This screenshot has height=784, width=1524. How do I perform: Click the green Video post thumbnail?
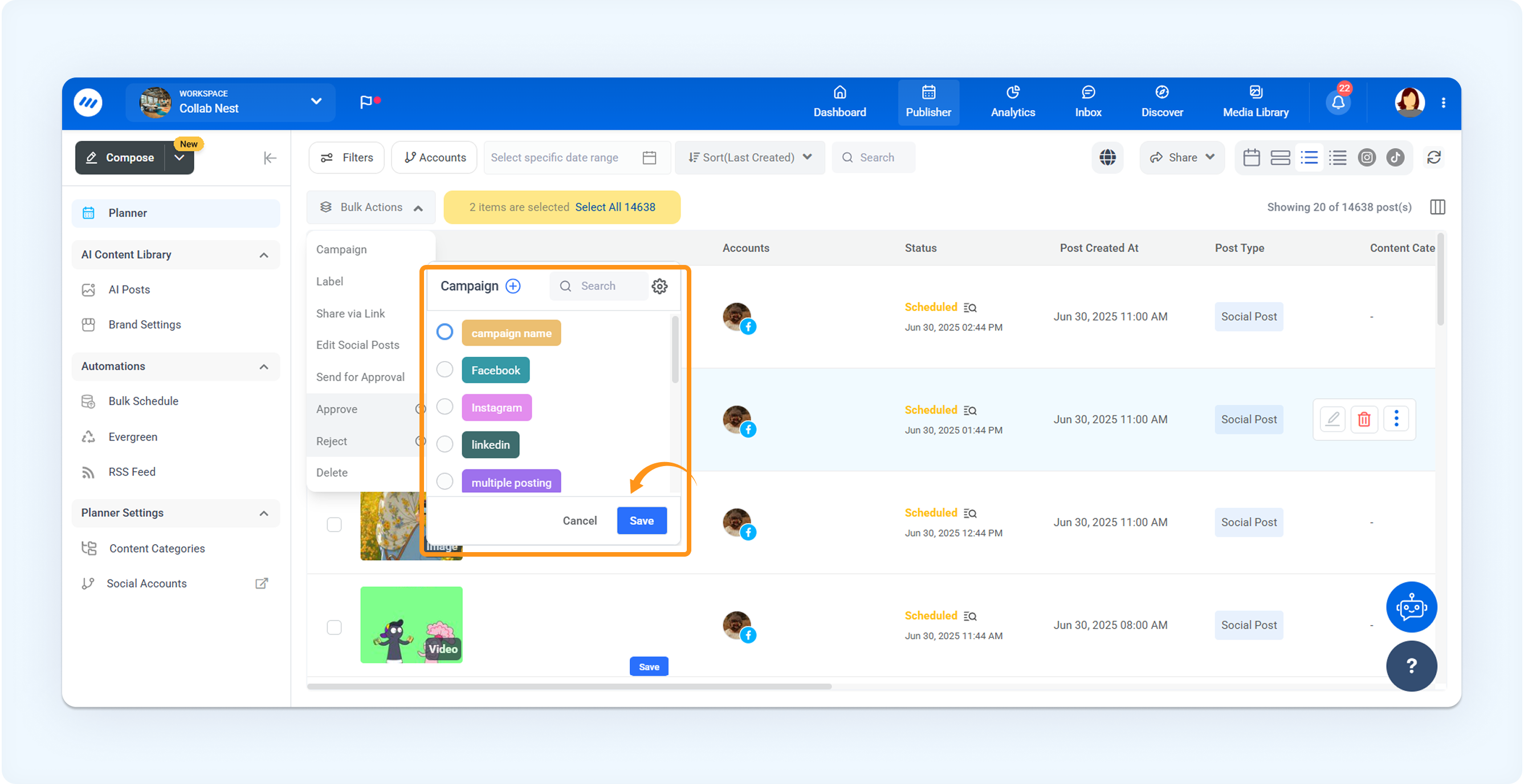[x=411, y=625]
